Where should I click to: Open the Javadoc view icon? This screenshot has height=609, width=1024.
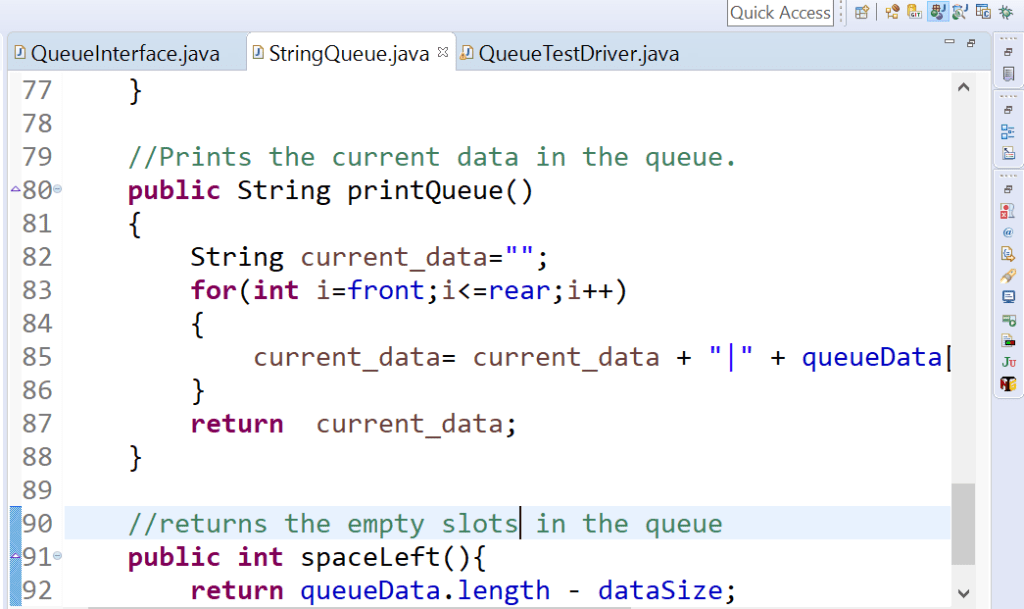[1009, 232]
